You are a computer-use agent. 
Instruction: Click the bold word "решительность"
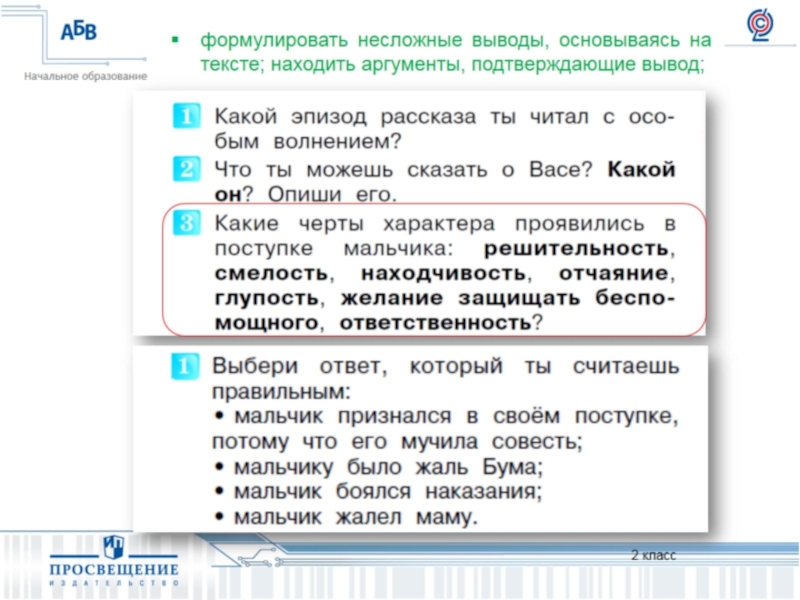[577, 247]
